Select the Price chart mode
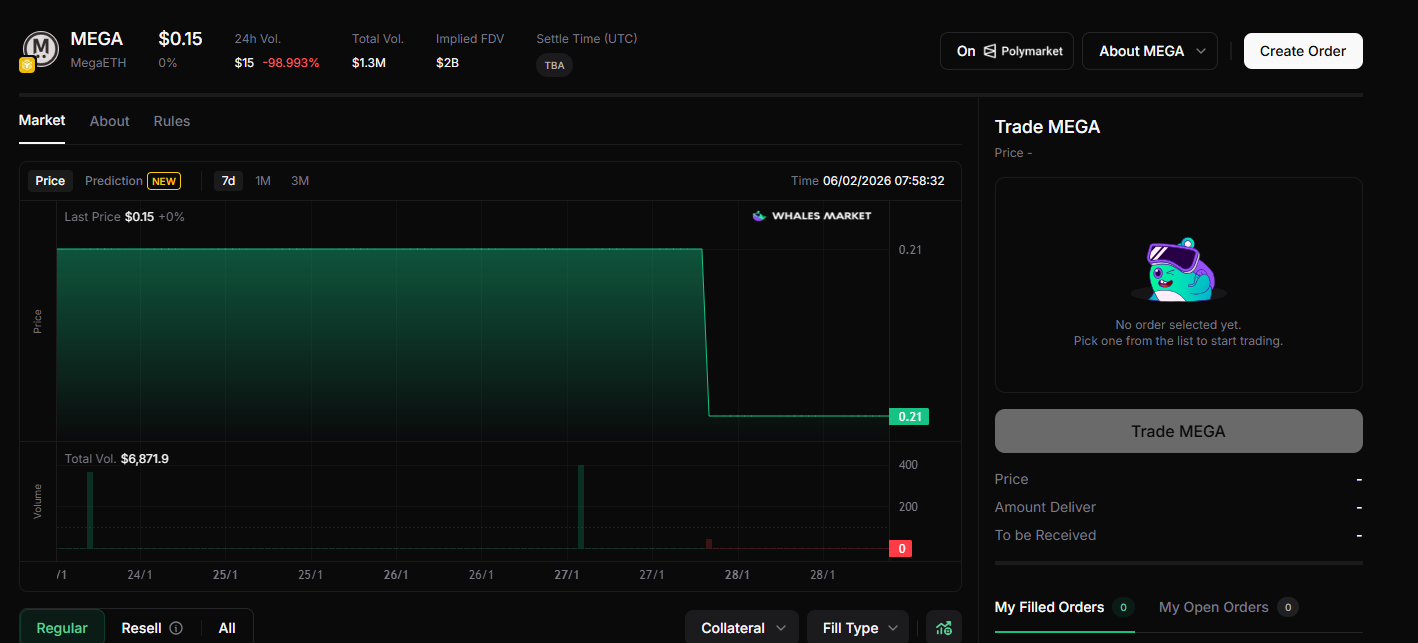 50,181
